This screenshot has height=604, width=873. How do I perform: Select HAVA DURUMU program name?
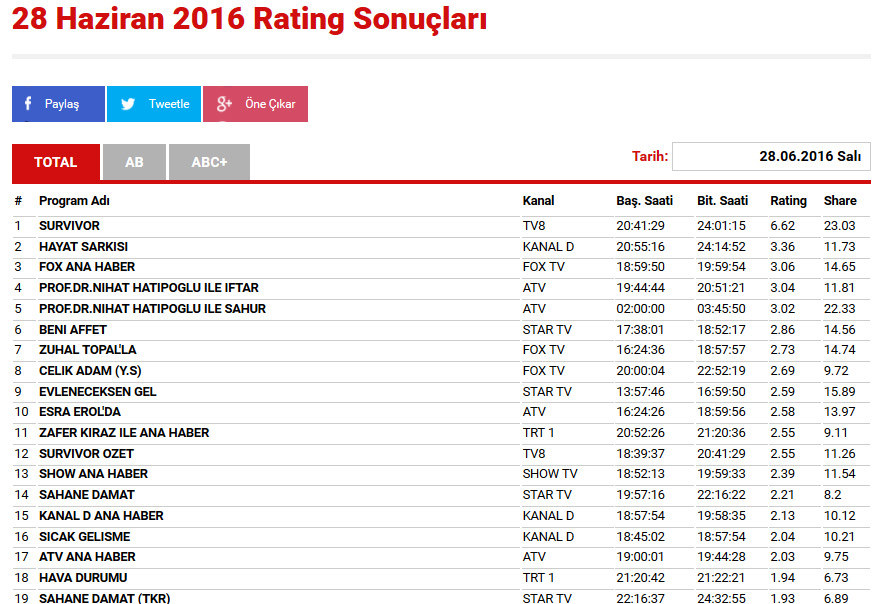(83, 578)
